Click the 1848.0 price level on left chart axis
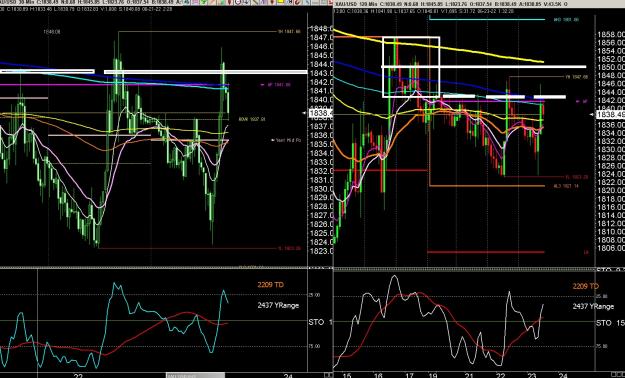The width and height of the screenshot is (625, 378). pos(321,29)
